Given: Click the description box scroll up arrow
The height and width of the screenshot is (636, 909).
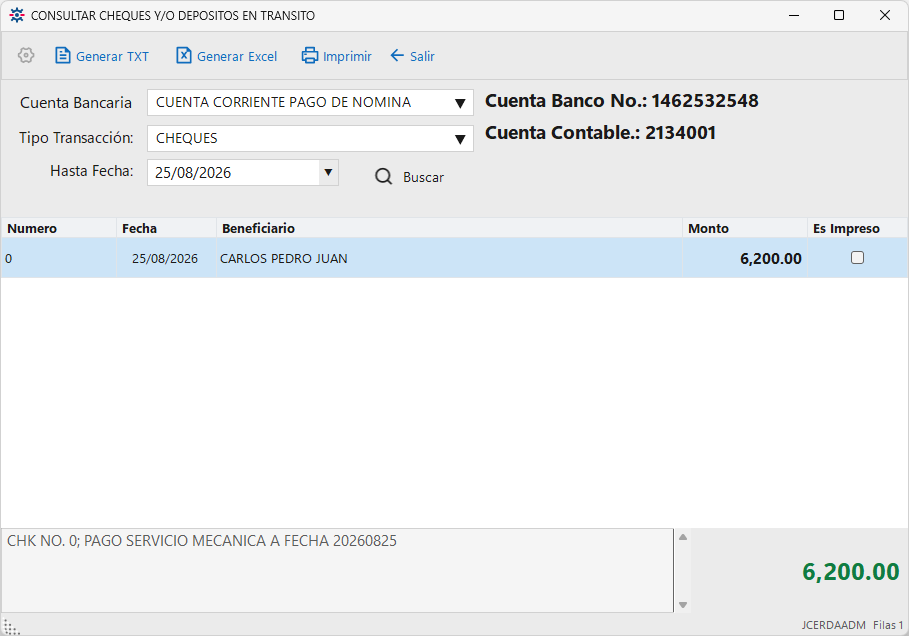Looking at the screenshot, I should click(x=683, y=537).
